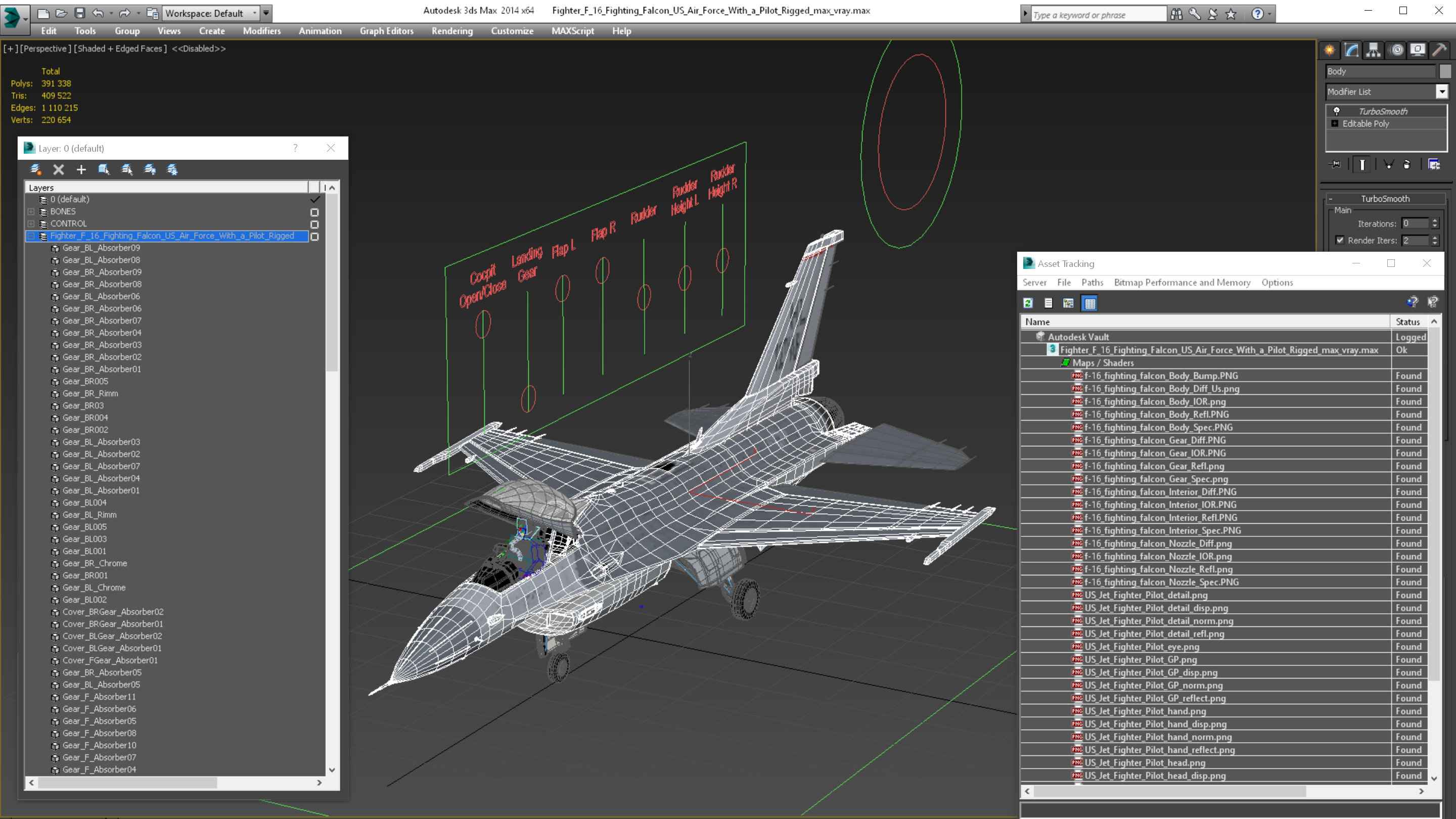This screenshot has width=1456, height=819.
Task: Toggle TurboSmooth modifier lightbulb on/off
Action: [x=1337, y=111]
